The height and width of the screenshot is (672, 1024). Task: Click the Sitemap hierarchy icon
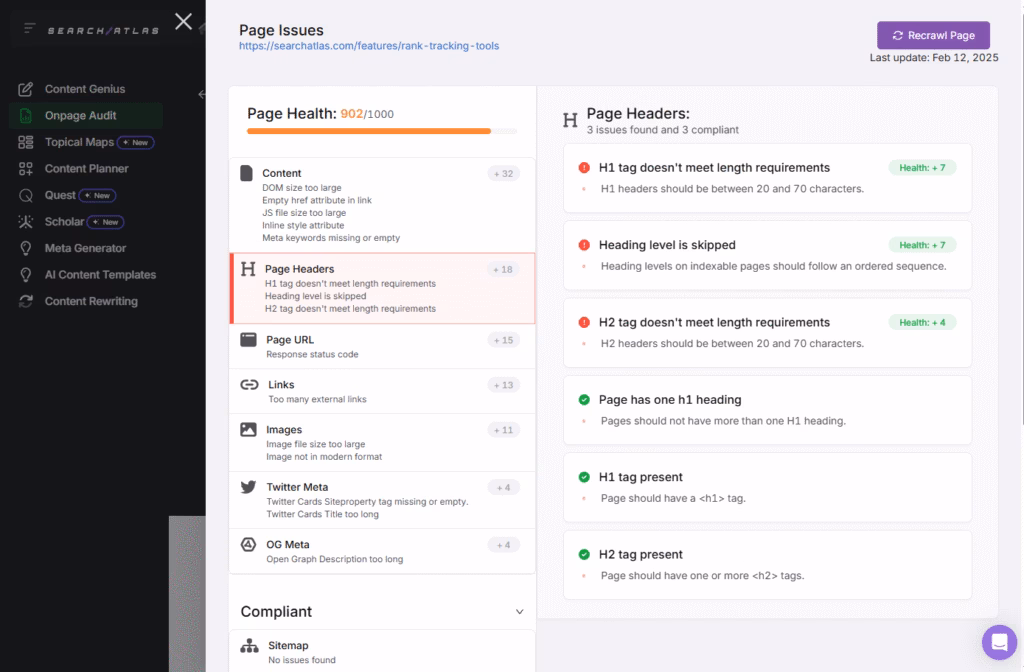249,646
